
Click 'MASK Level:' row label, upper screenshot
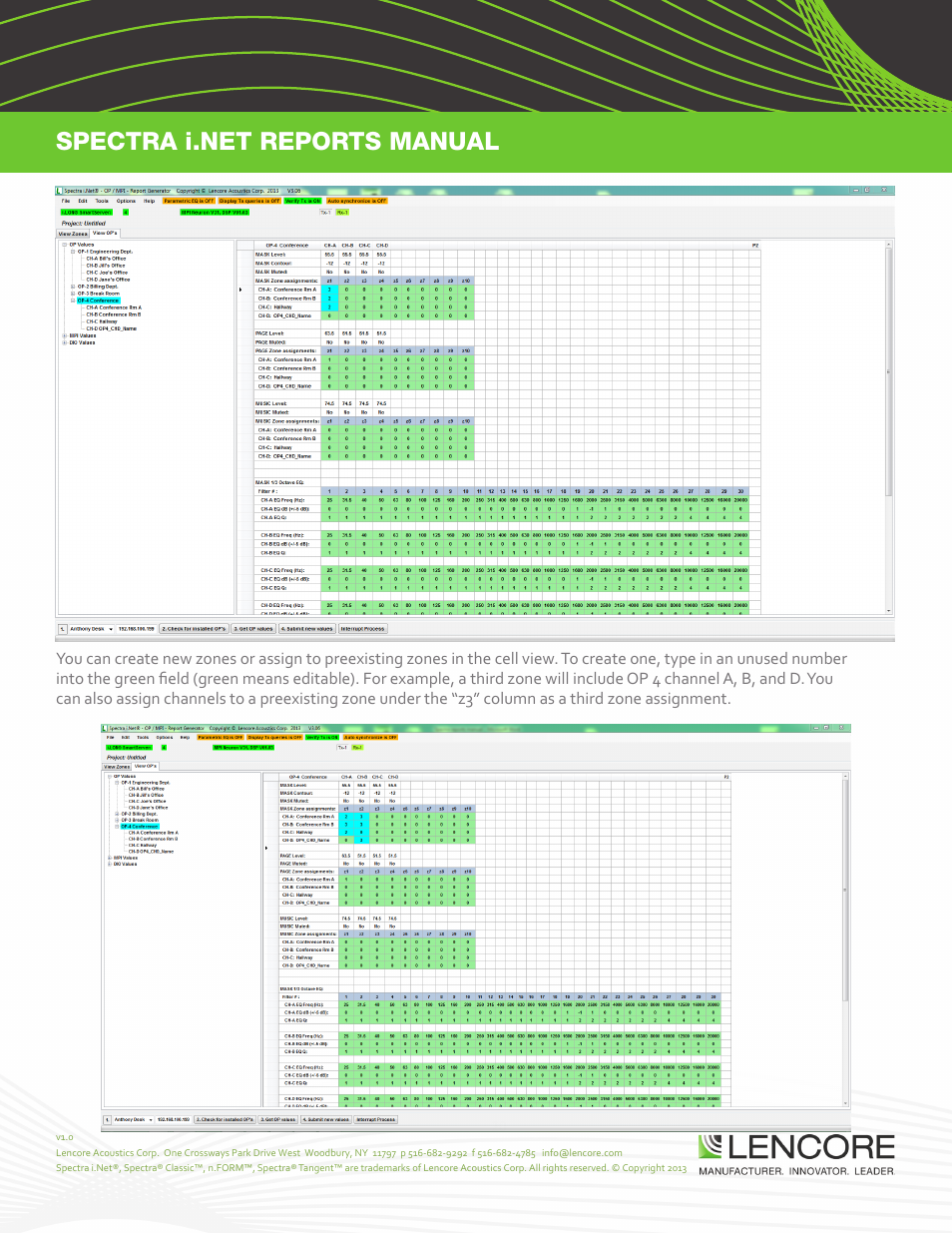click(270, 254)
